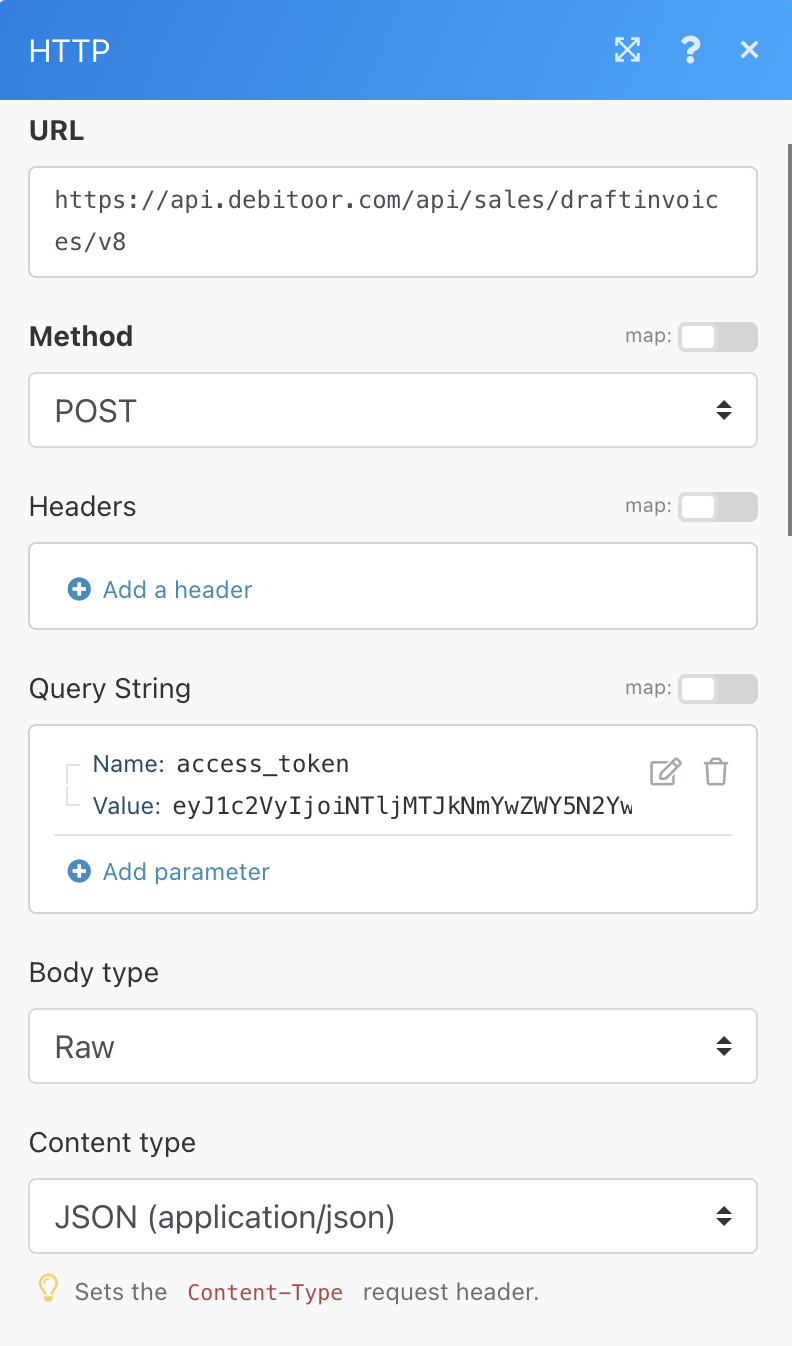Click the plus icon beside Add parameter
792x1346 pixels.
pyautogui.click(x=79, y=871)
